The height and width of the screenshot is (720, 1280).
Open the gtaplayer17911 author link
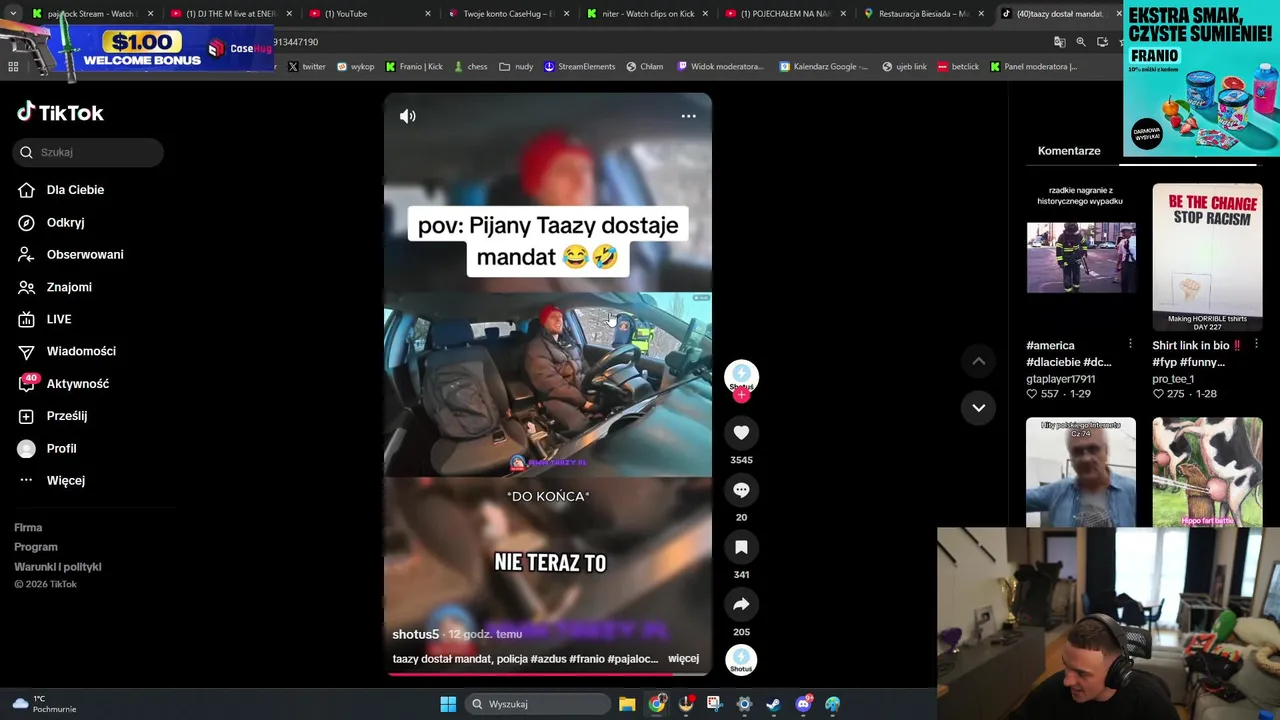pos(1061,379)
